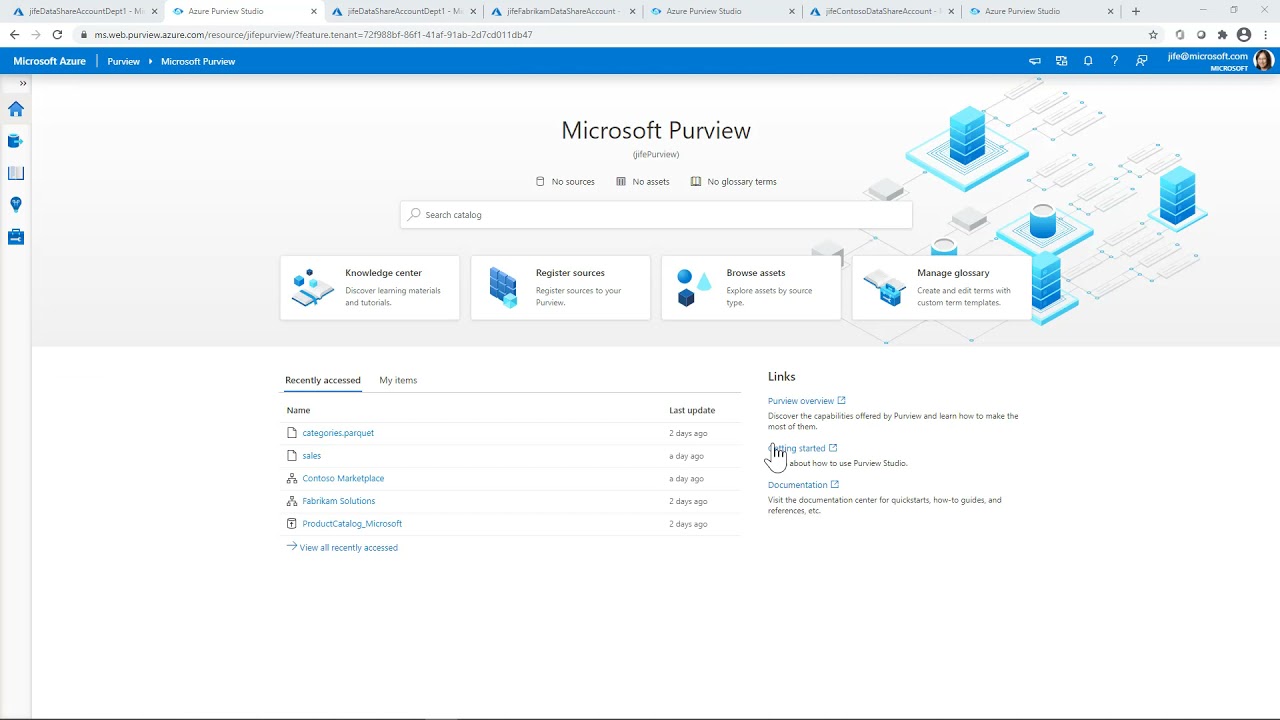Screen dimensions: 1280x720
Task: Open the Register sources card
Action: click(560, 288)
